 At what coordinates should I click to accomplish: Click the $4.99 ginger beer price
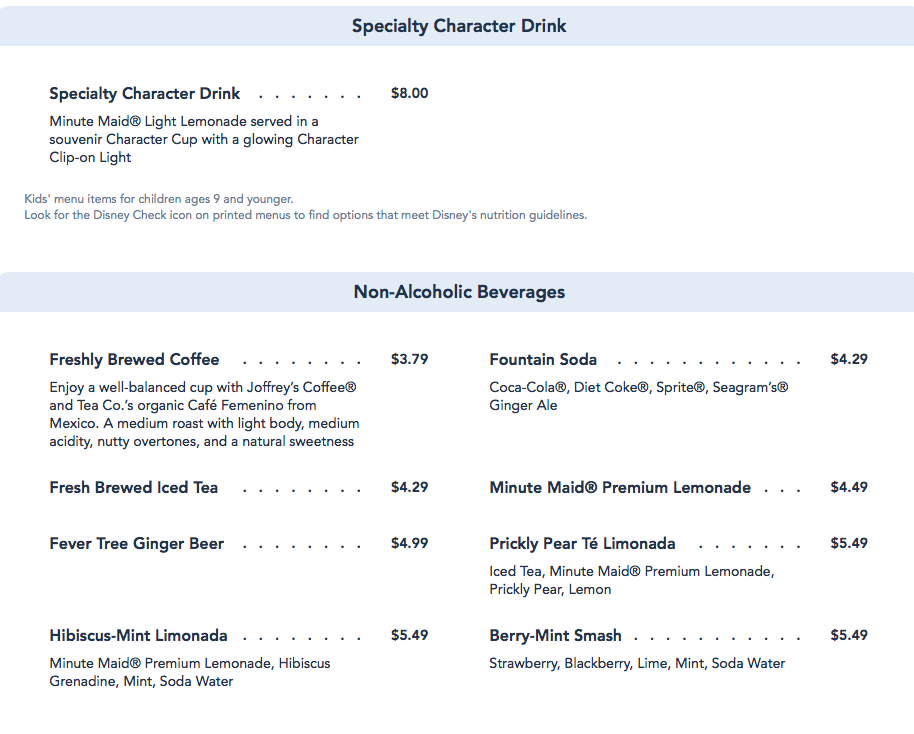pyautogui.click(x=409, y=543)
